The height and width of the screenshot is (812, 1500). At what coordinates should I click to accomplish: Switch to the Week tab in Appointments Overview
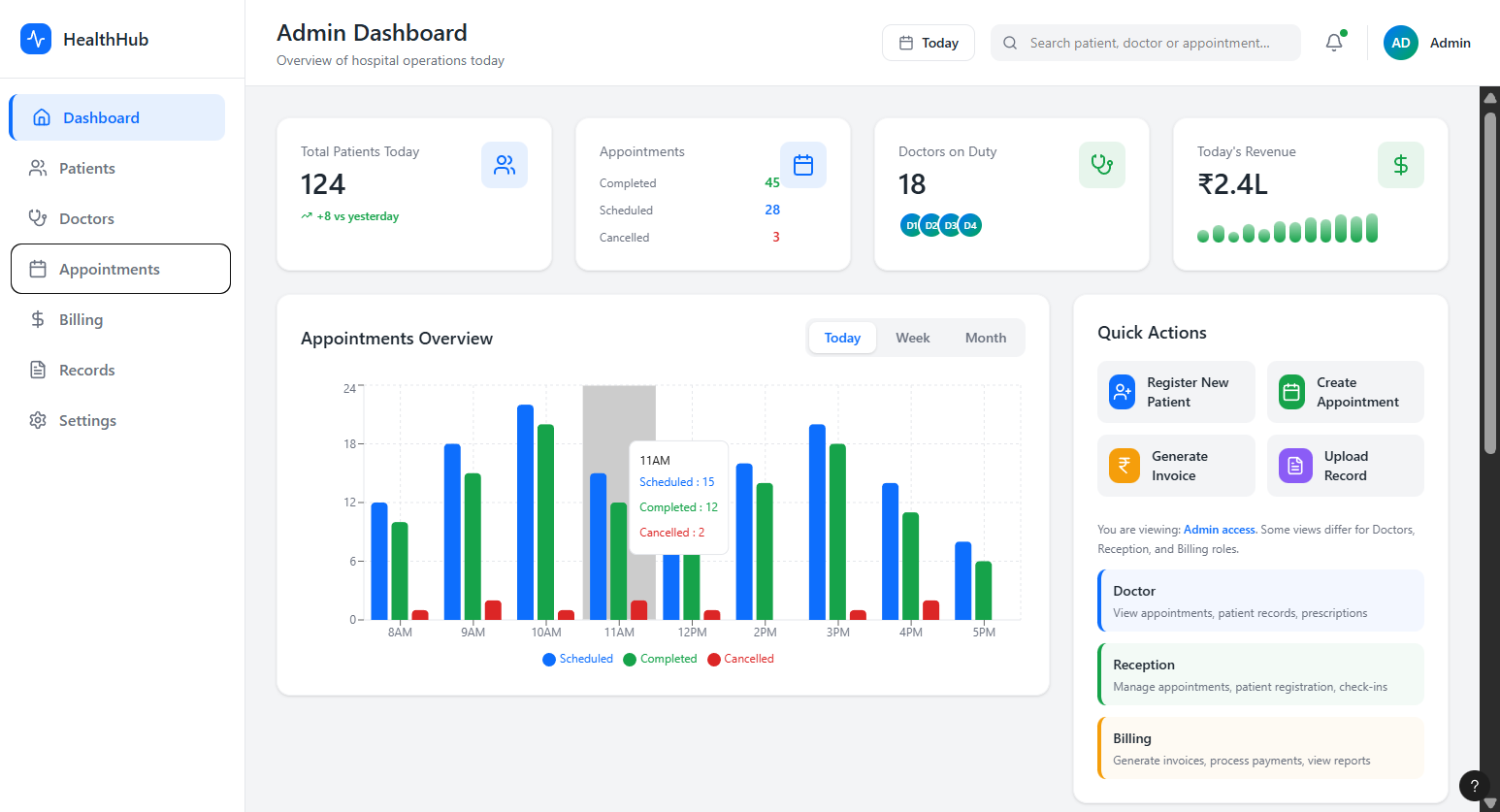tap(912, 338)
